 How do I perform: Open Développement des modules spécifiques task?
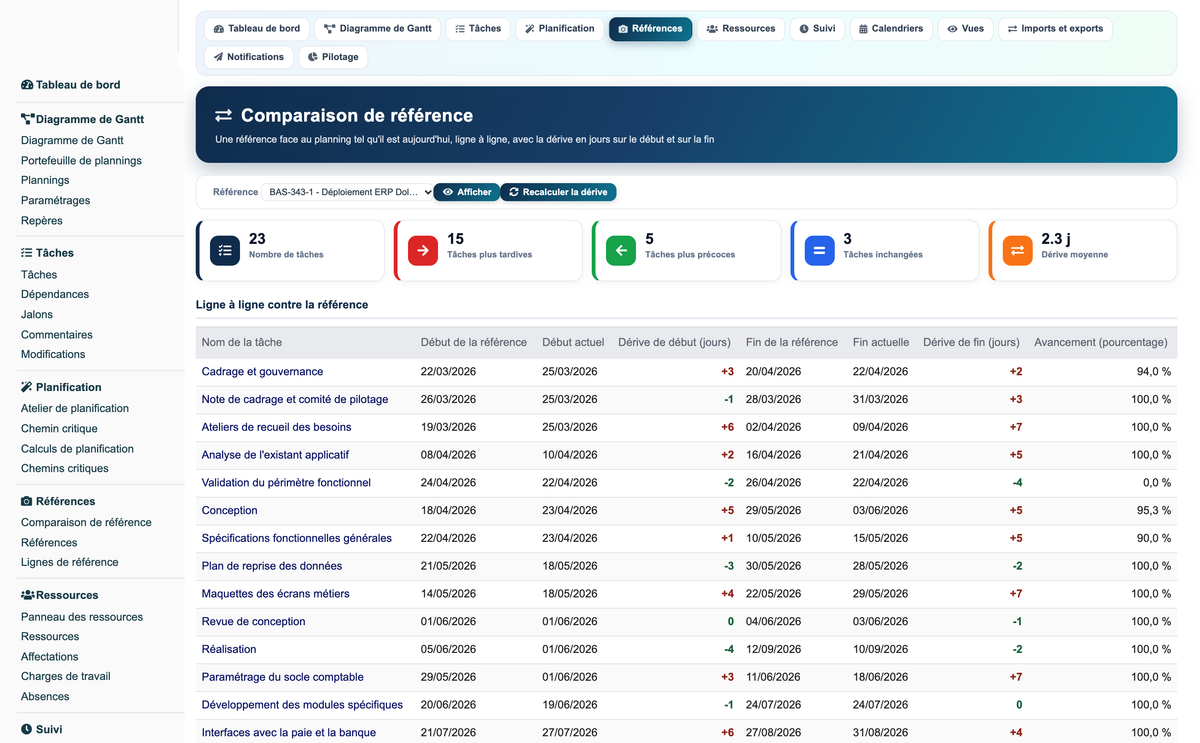coord(302,705)
